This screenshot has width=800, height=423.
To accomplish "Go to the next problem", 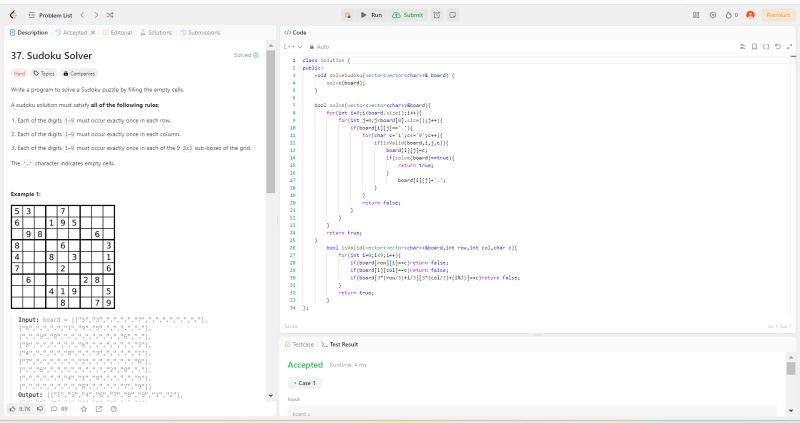I will click(96, 15).
